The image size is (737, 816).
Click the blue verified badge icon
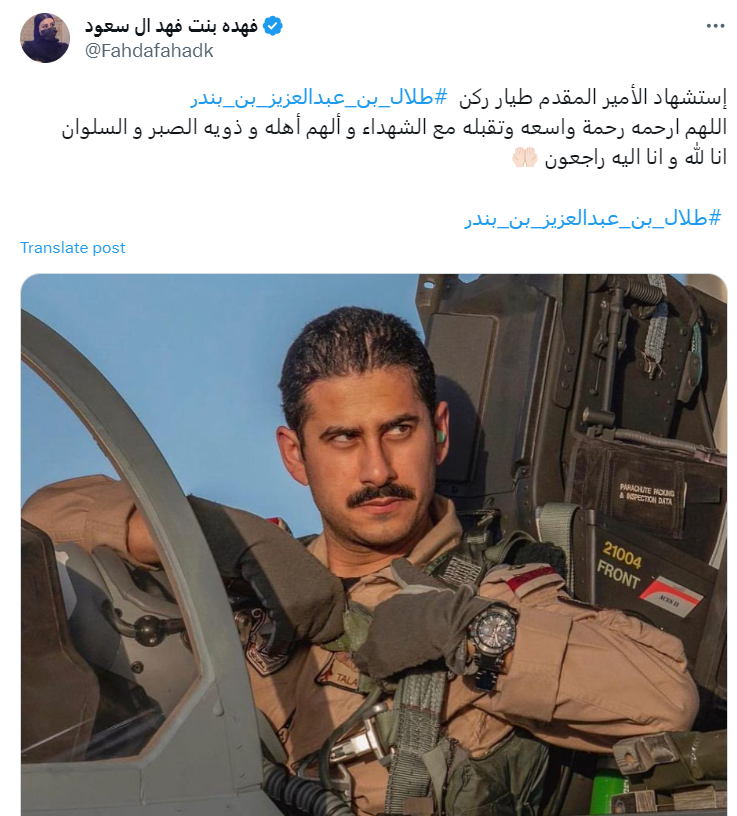point(273,26)
